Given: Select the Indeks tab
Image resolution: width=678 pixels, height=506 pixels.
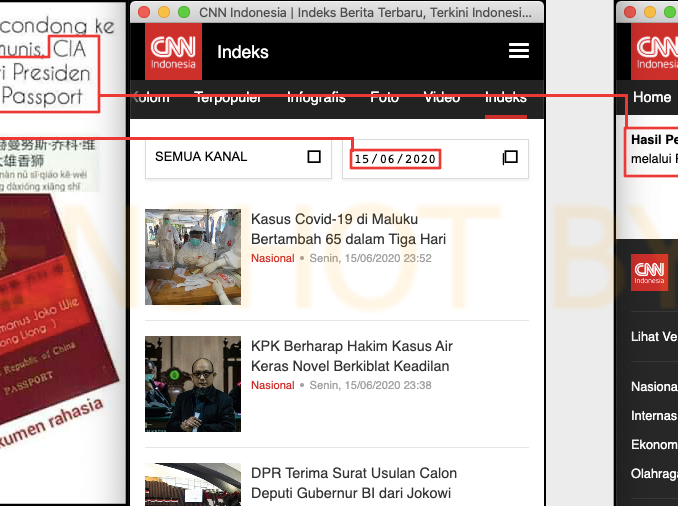Looking at the screenshot, I should tap(505, 97).
